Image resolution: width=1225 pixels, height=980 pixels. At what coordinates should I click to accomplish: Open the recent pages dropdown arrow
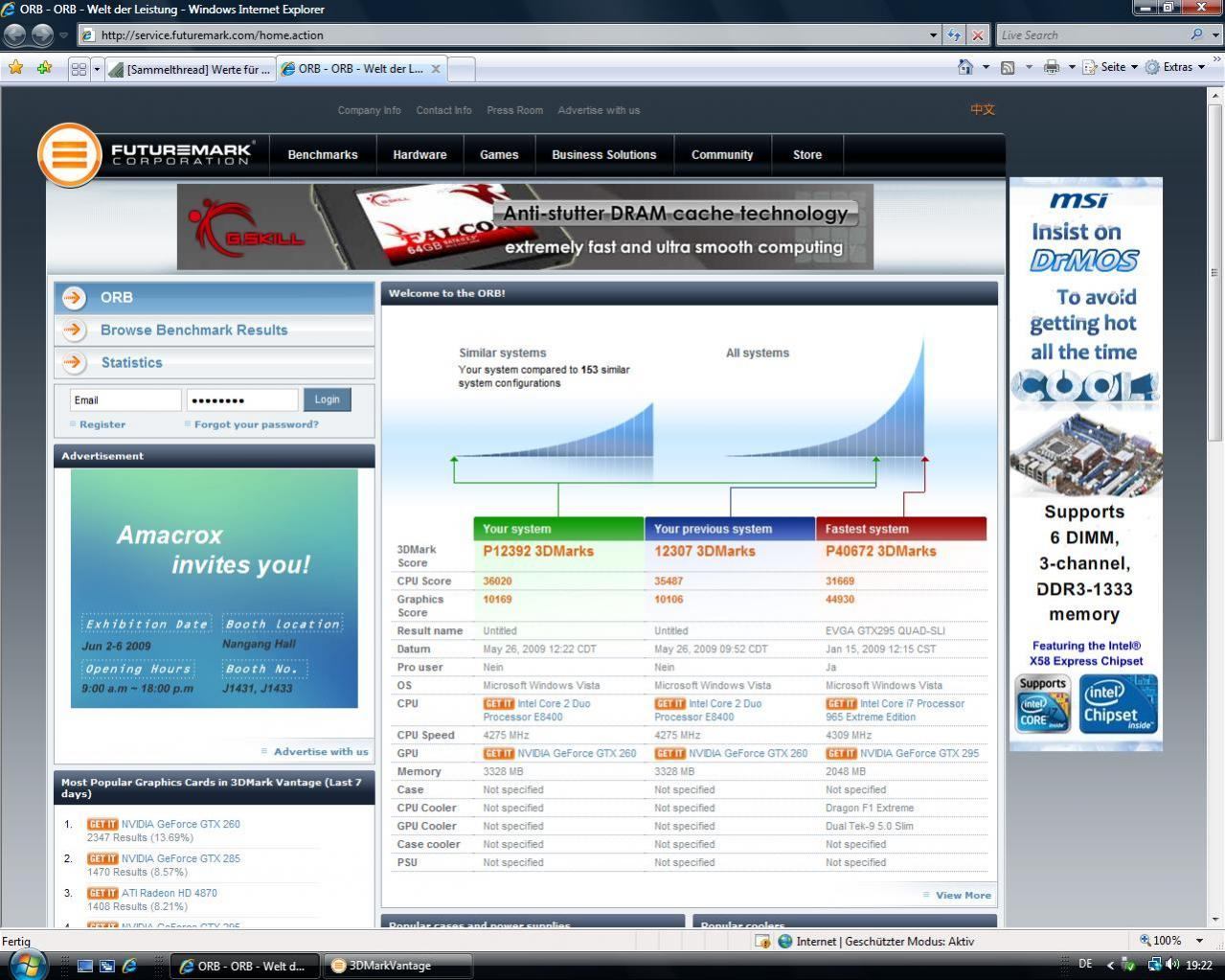click(x=63, y=34)
